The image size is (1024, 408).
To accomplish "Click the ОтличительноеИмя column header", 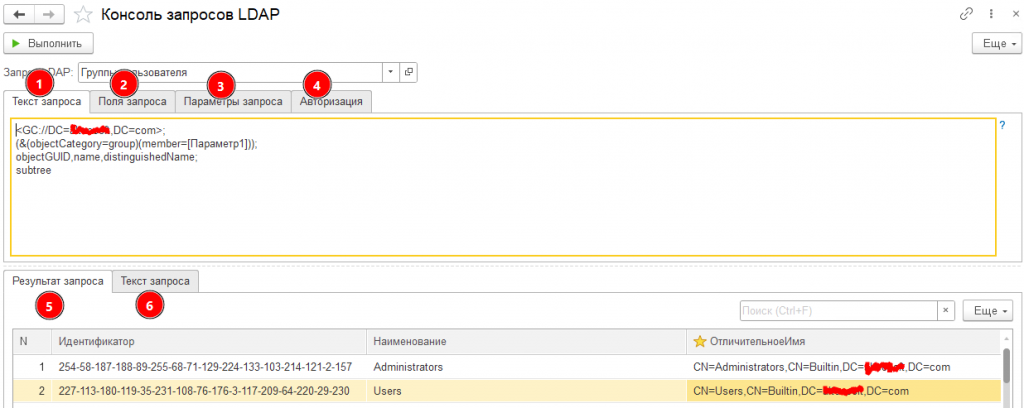I will (x=842, y=341).
